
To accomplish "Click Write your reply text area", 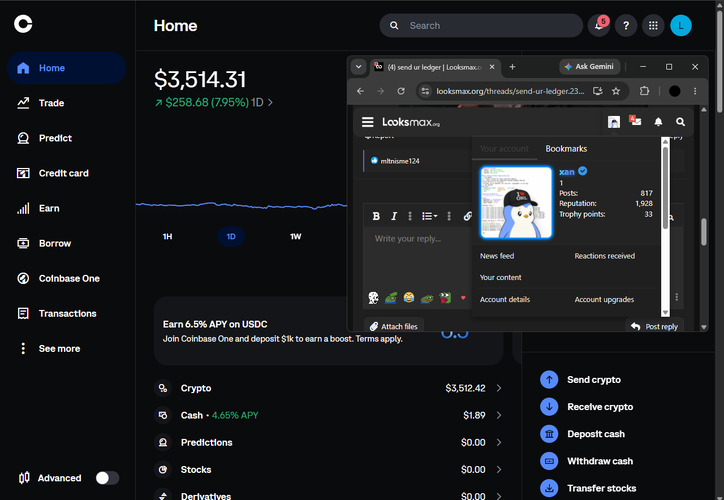I will point(418,259).
